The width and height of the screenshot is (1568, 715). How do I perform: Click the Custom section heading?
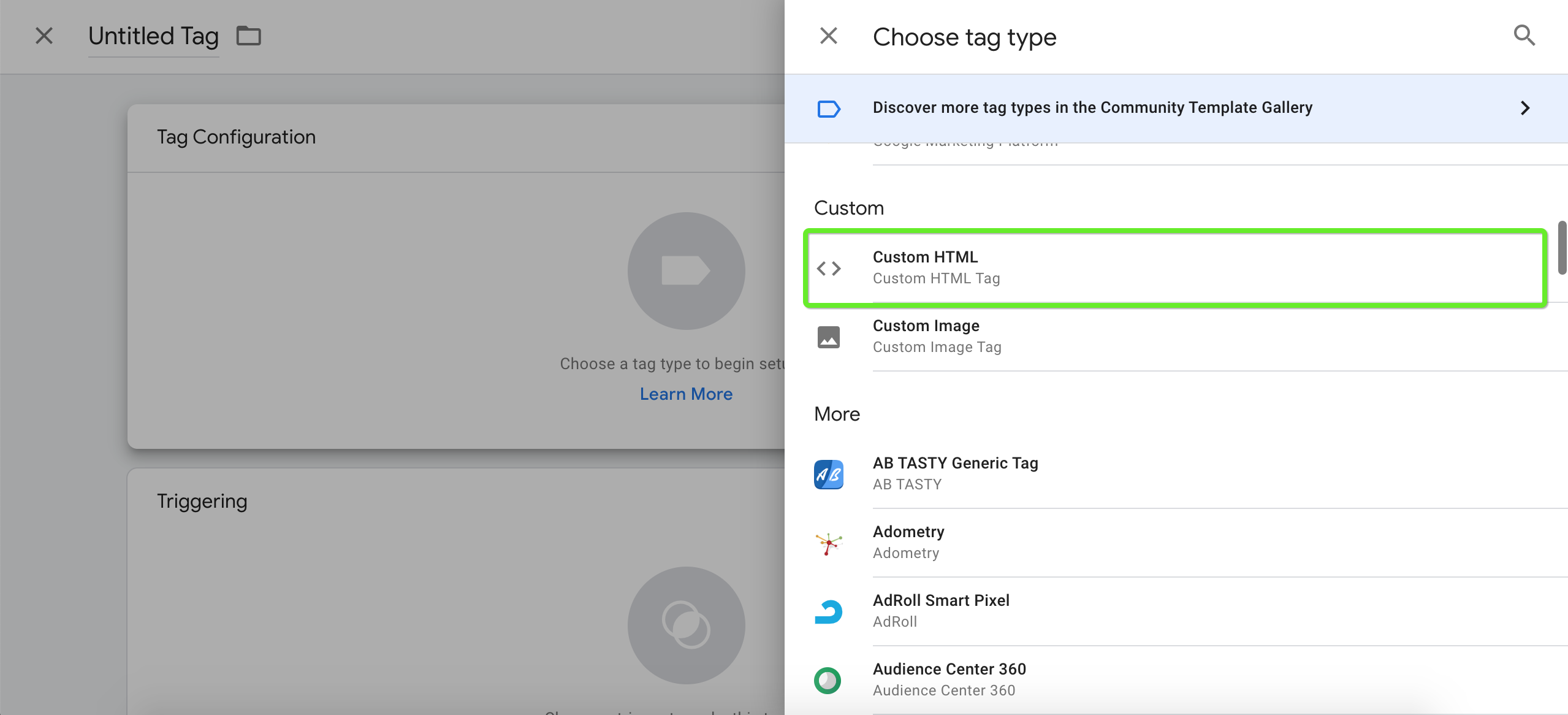pyautogui.click(x=849, y=208)
